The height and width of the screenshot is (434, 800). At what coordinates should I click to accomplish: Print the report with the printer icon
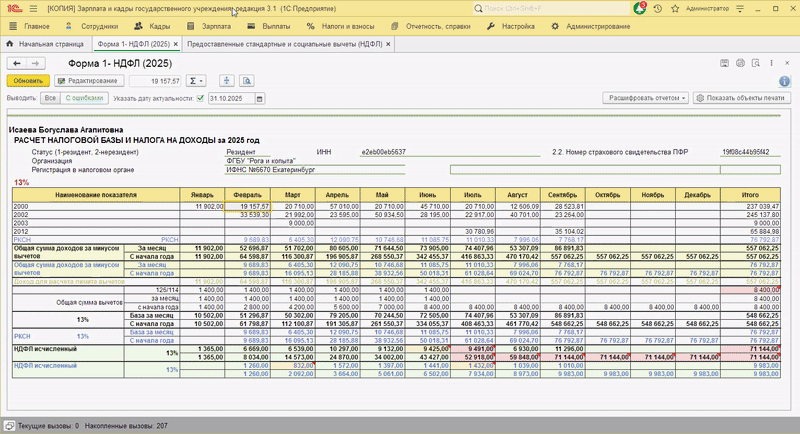click(x=740, y=63)
